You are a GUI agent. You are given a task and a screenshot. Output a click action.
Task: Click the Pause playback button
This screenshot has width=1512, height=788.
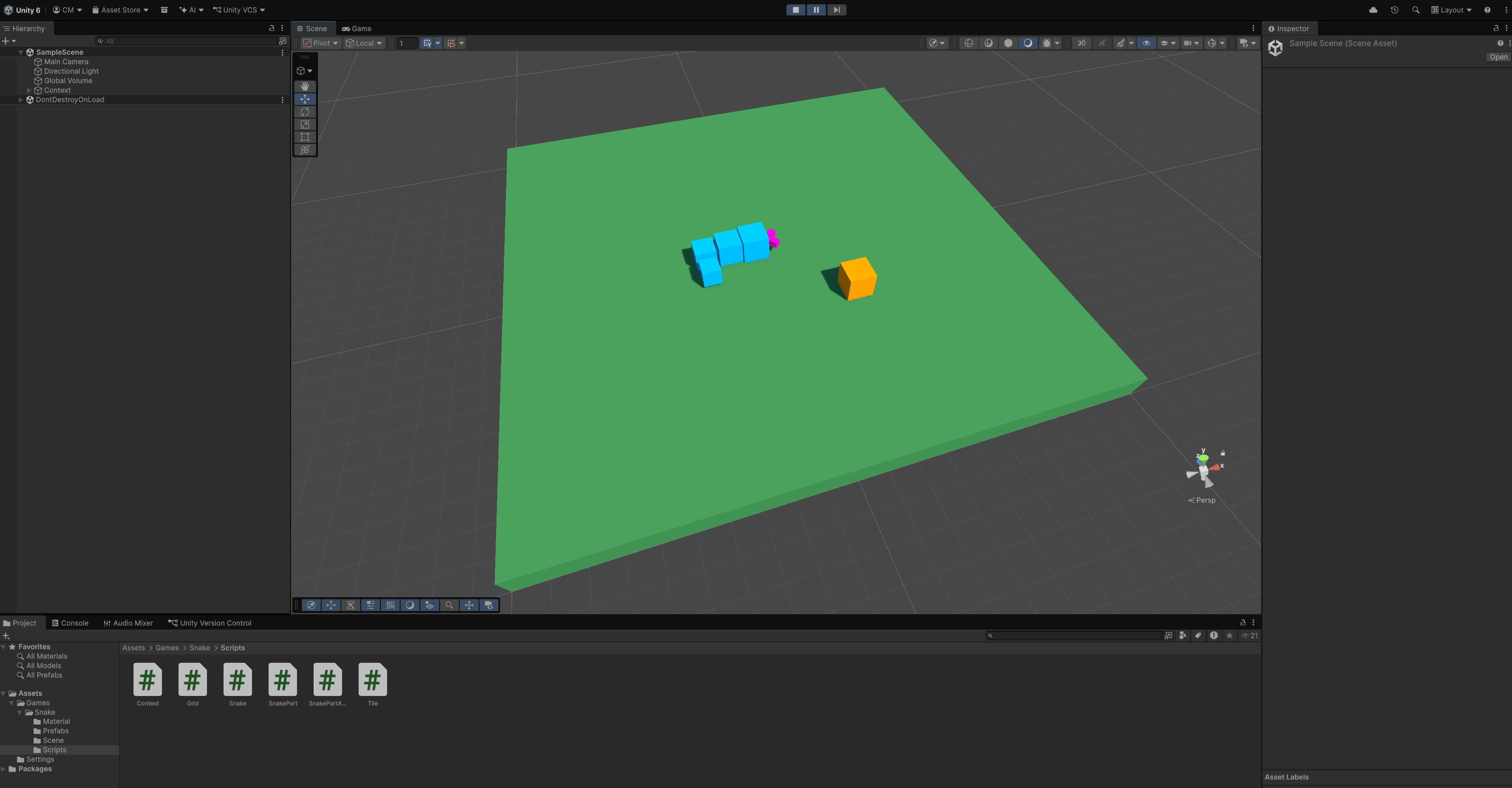(x=816, y=10)
